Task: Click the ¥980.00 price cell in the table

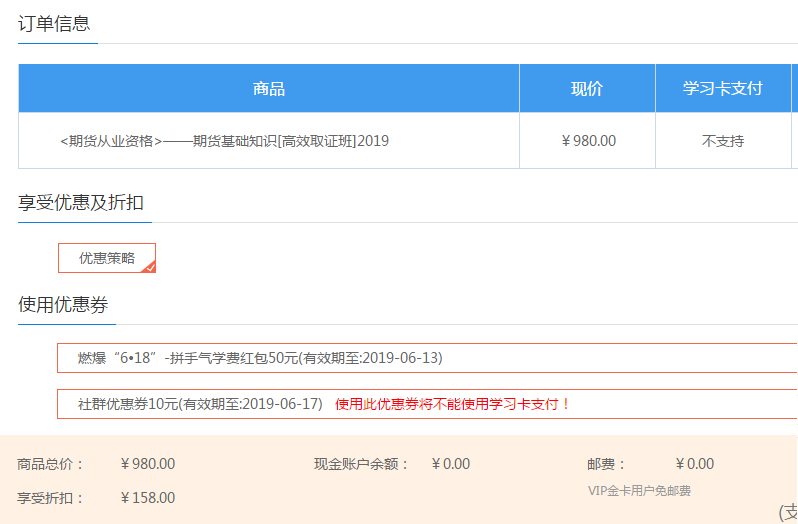Action: coord(588,141)
